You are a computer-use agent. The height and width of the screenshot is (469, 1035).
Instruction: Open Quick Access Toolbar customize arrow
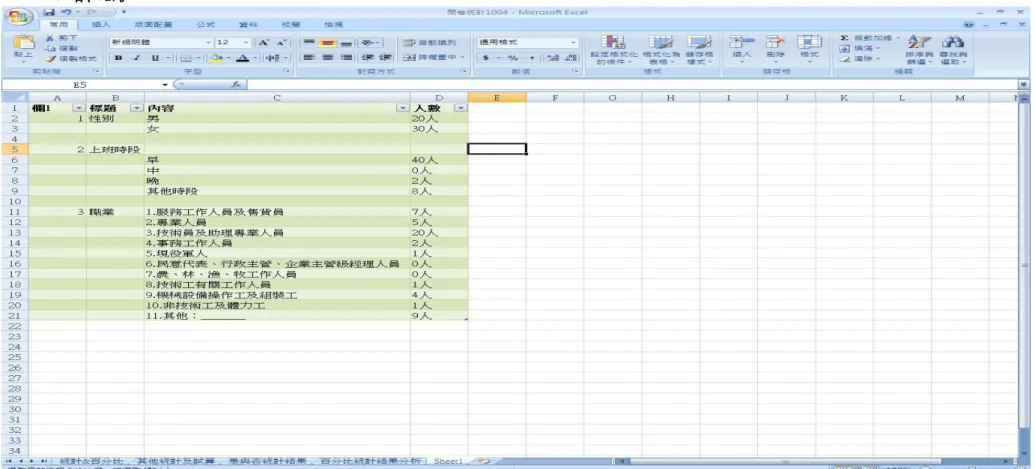[x=123, y=12]
